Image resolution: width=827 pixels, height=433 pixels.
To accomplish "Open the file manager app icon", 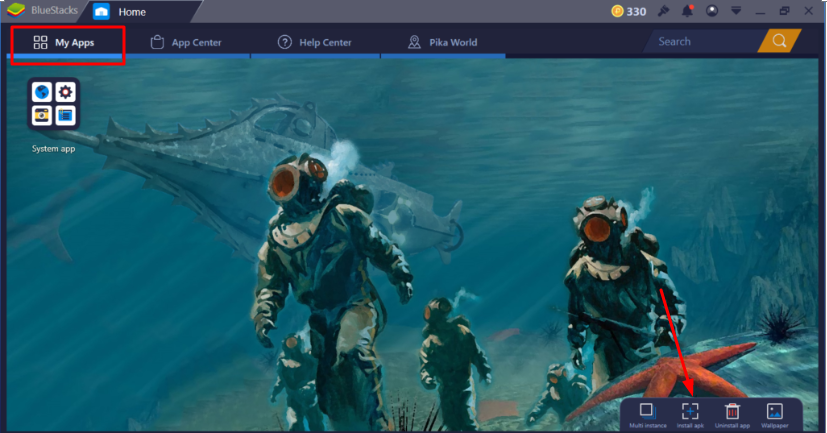I will point(65,116).
